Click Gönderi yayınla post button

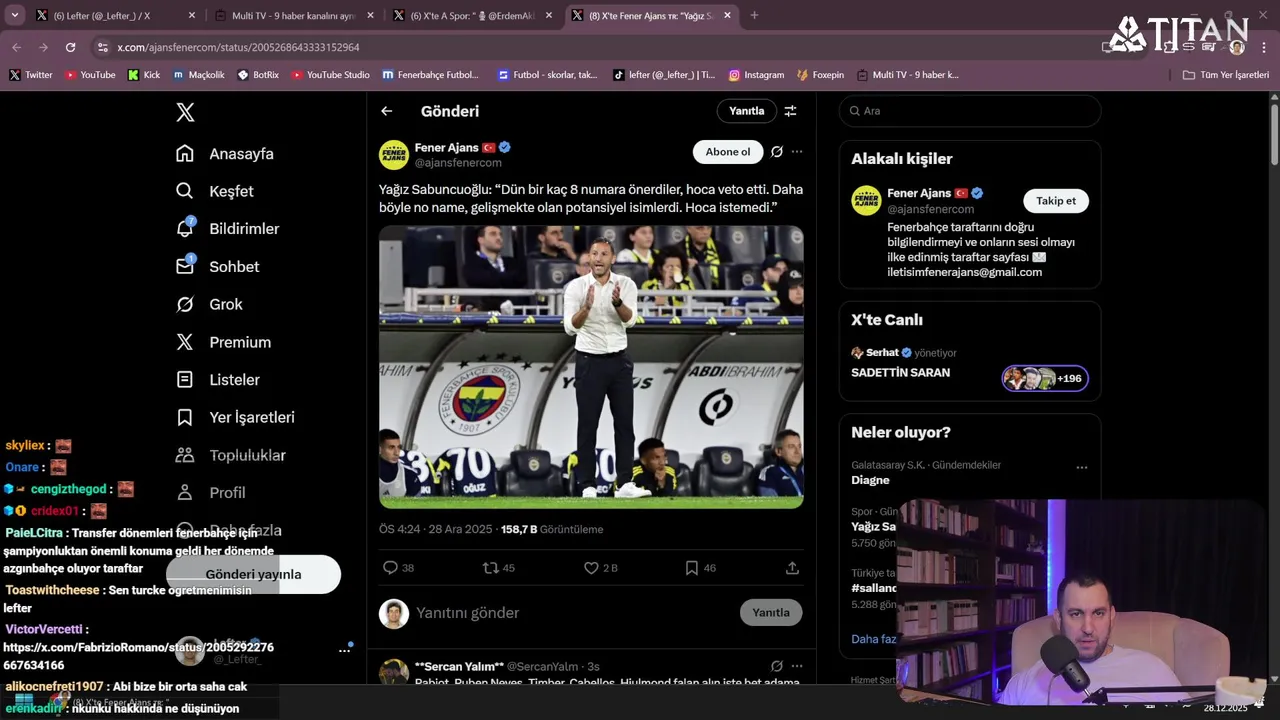pyautogui.click(x=253, y=574)
